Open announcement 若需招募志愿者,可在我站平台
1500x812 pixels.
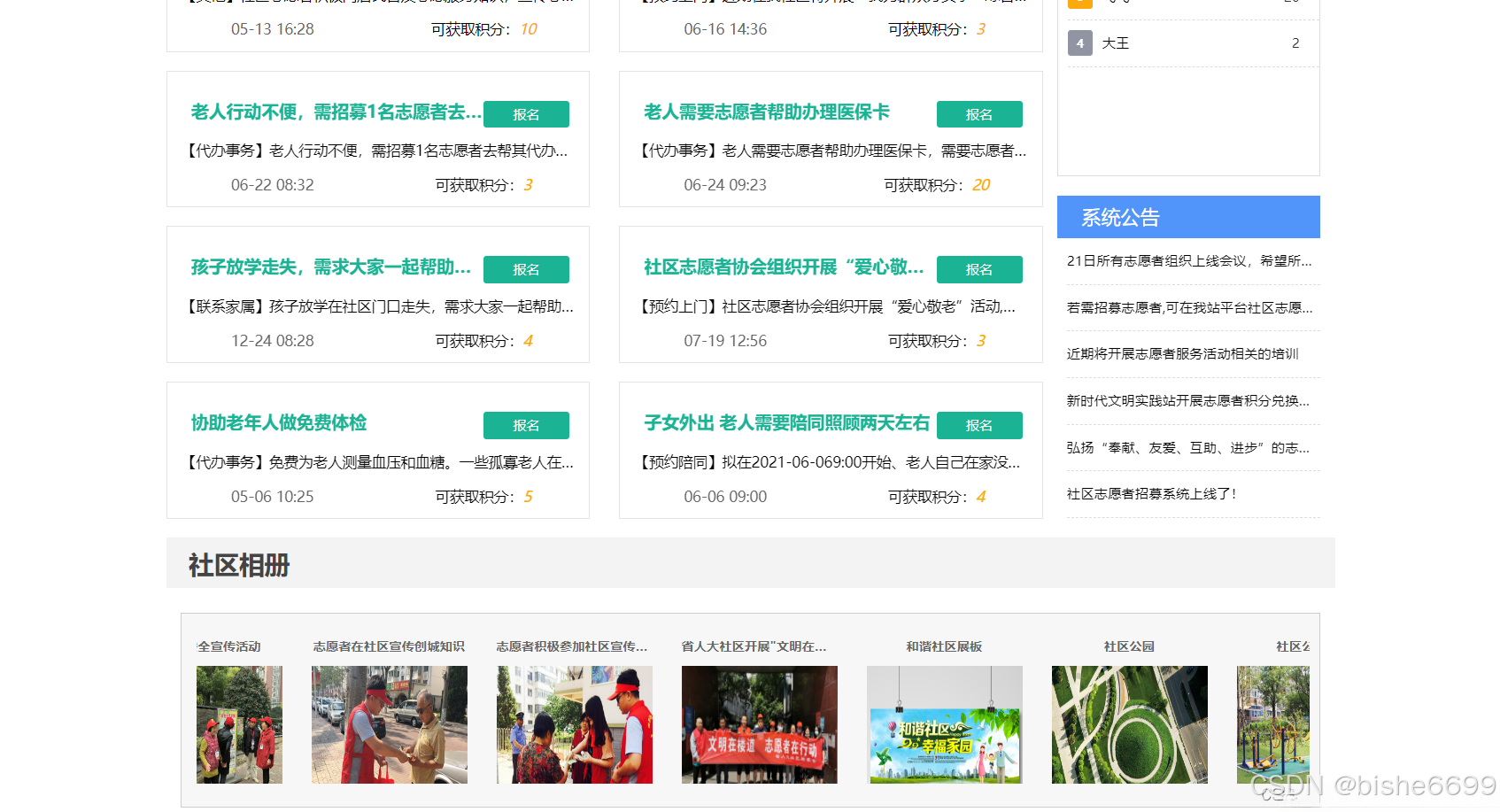(x=1189, y=307)
